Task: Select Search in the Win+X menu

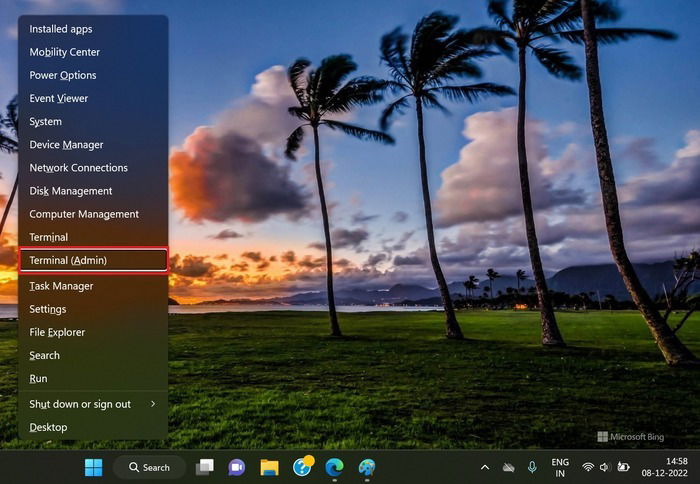Action: click(x=93, y=355)
